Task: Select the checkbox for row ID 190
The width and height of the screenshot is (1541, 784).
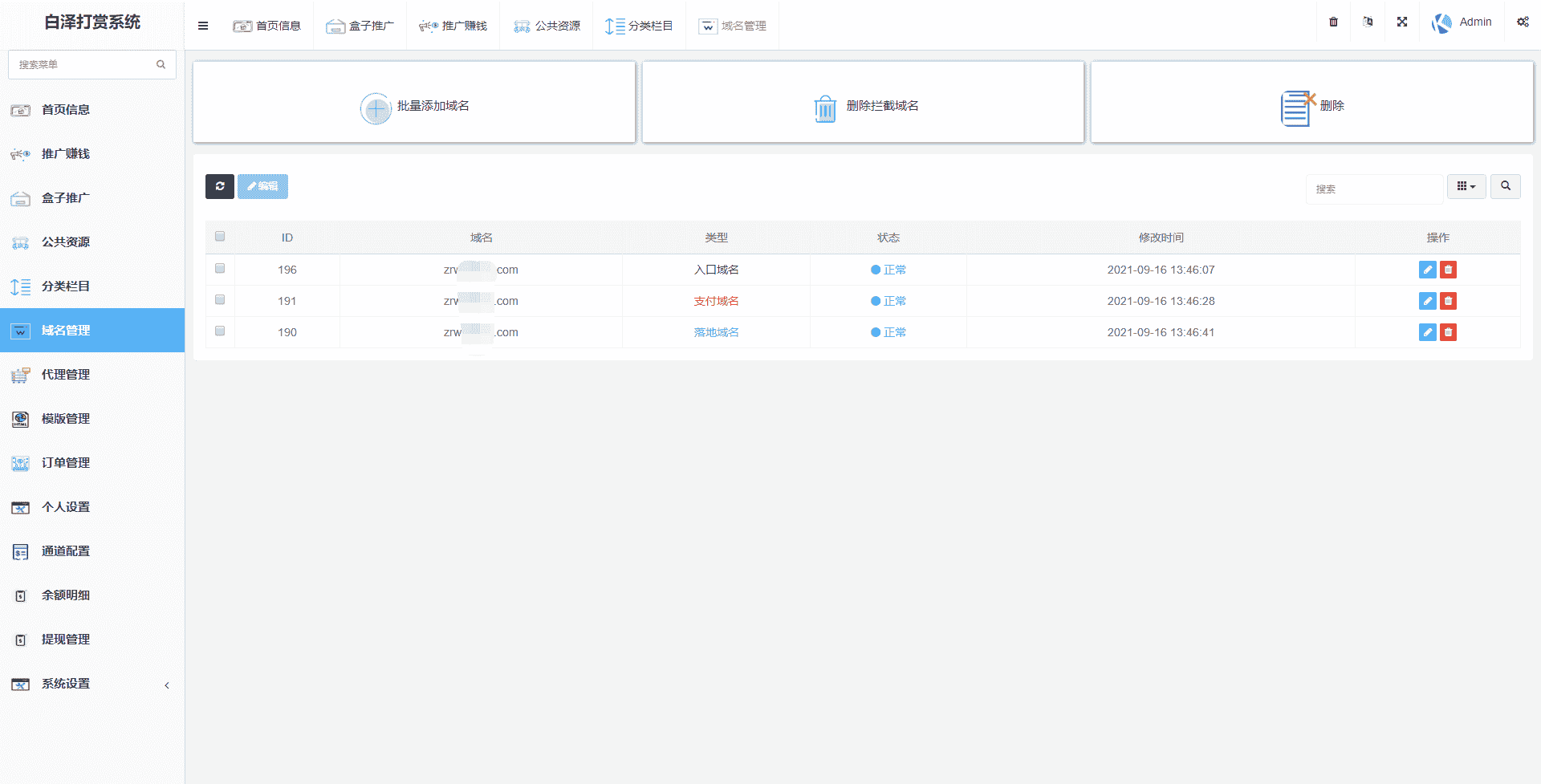Action: (220, 331)
